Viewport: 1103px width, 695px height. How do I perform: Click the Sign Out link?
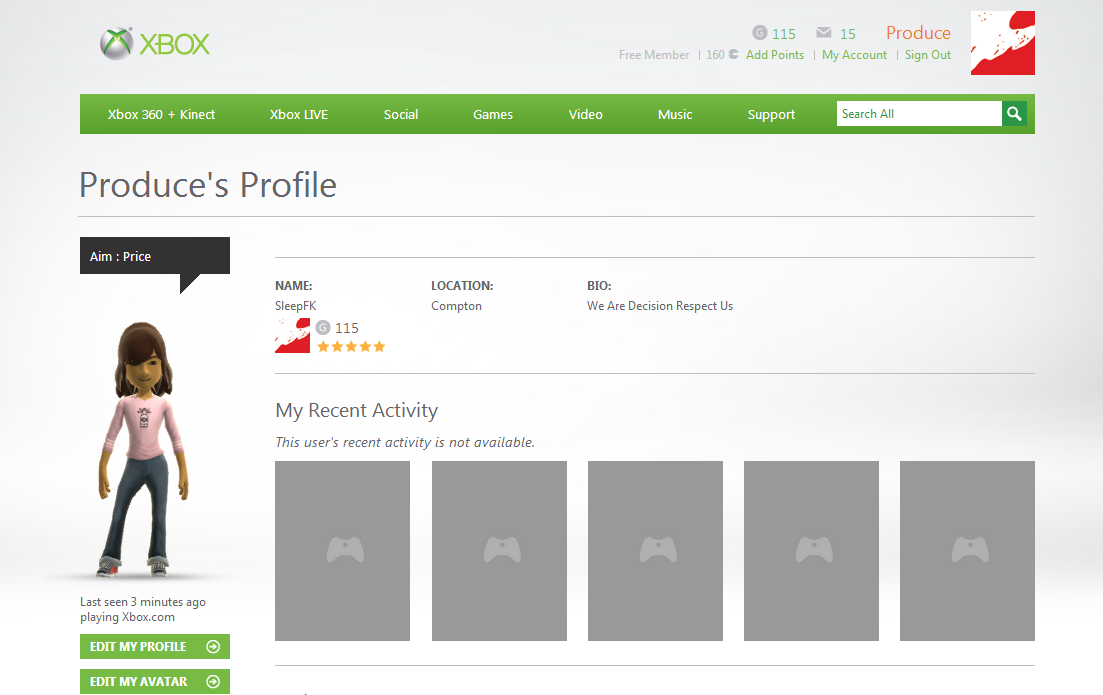pyautogui.click(x=928, y=55)
